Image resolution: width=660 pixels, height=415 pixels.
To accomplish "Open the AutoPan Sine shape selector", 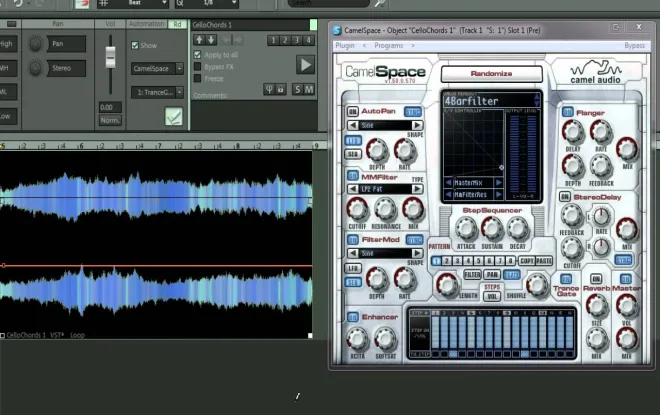I will (x=385, y=125).
